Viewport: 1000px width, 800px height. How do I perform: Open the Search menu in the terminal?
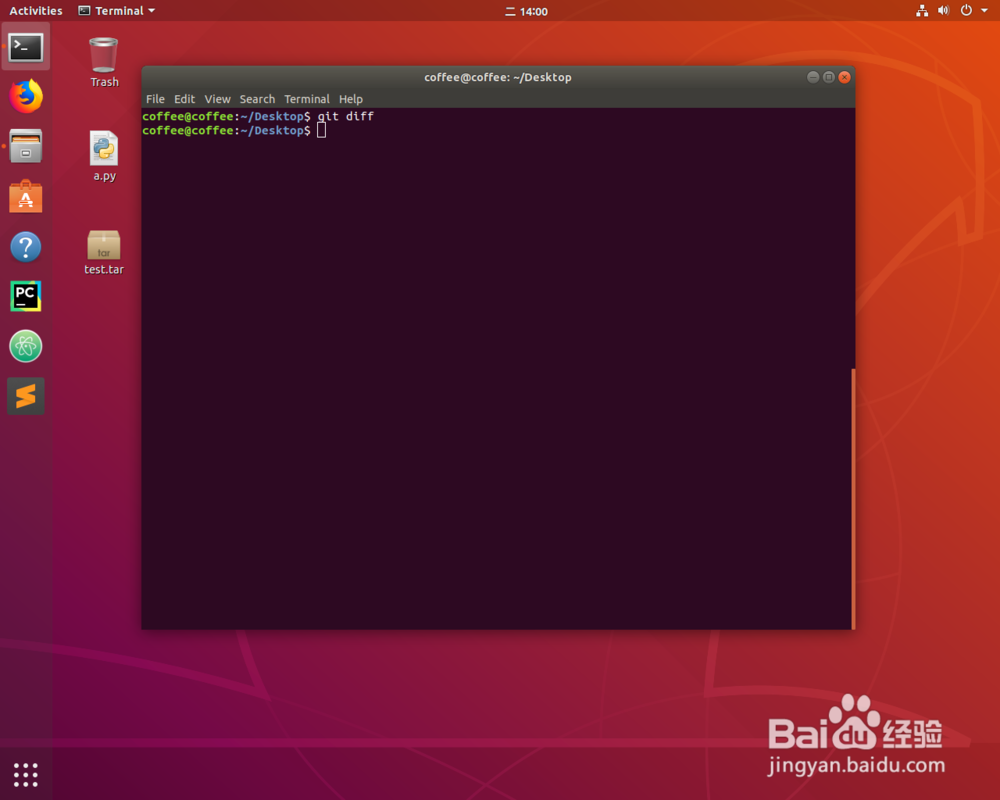tap(257, 99)
